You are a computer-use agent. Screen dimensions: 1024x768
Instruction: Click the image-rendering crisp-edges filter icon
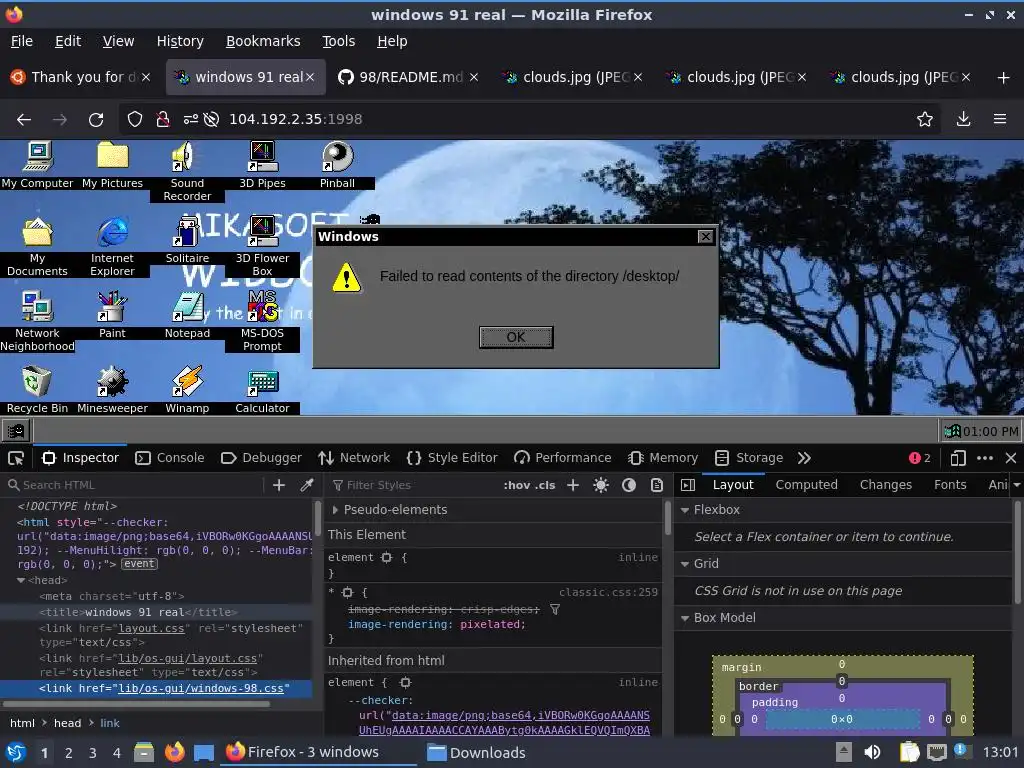[x=554, y=609]
